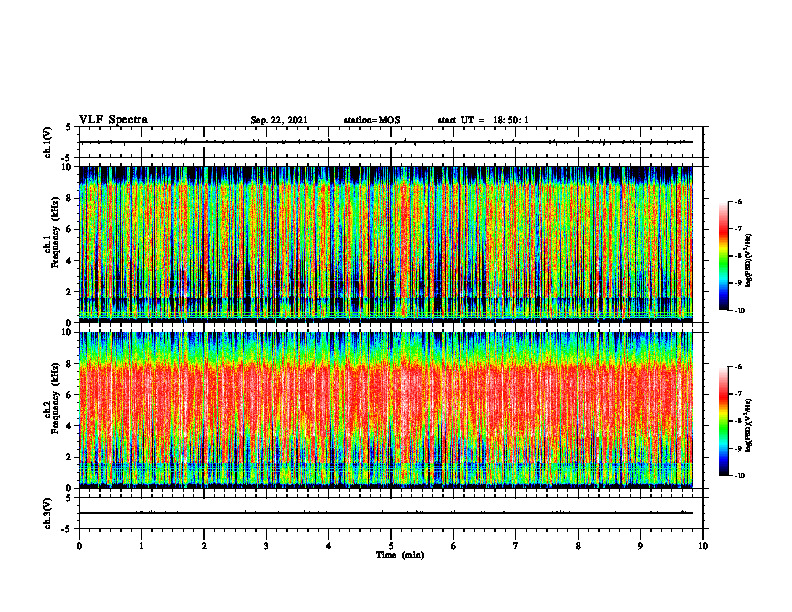Screen dimensions: 792x612
Task: Click the "5" tick on ch.3(V) axis
Action: pos(69,498)
